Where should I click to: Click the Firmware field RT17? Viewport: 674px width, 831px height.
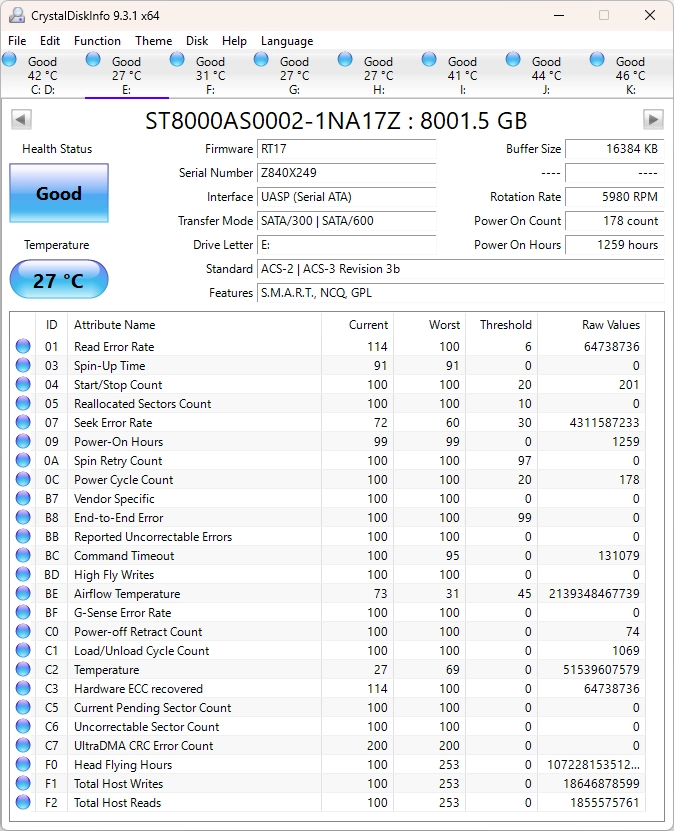tap(347, 149)
